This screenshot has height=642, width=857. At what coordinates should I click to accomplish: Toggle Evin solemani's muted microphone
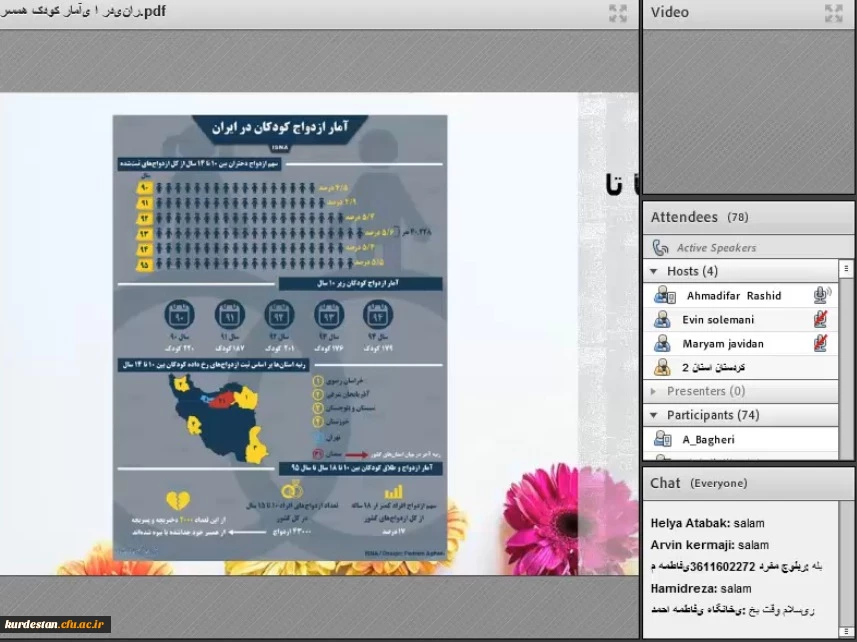[x=821, y=320]
